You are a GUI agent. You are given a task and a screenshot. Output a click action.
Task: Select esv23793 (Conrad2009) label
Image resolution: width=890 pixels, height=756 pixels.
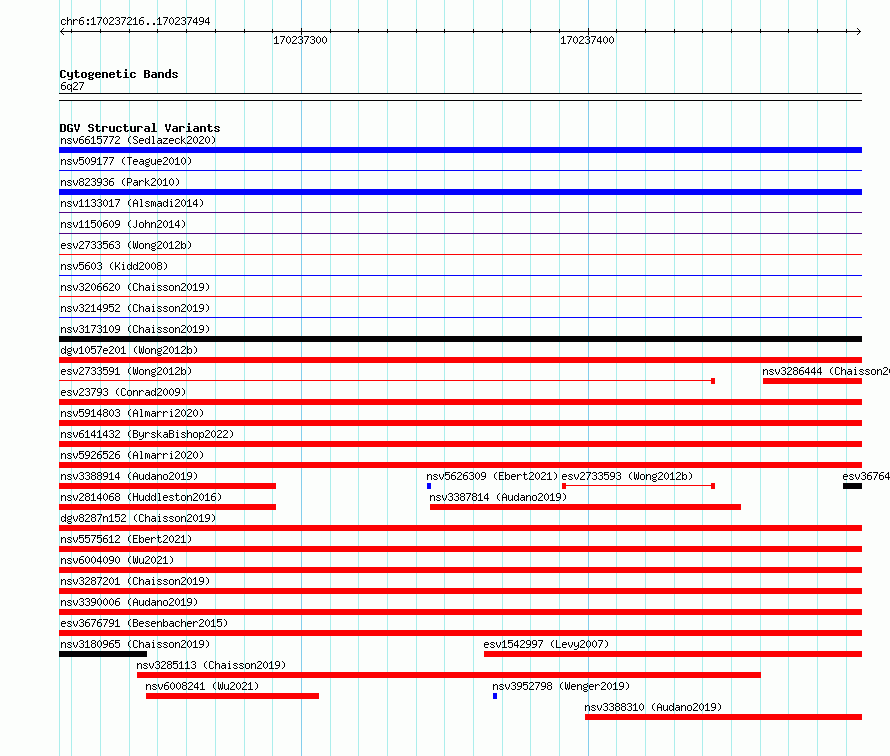tap(123, 392)
